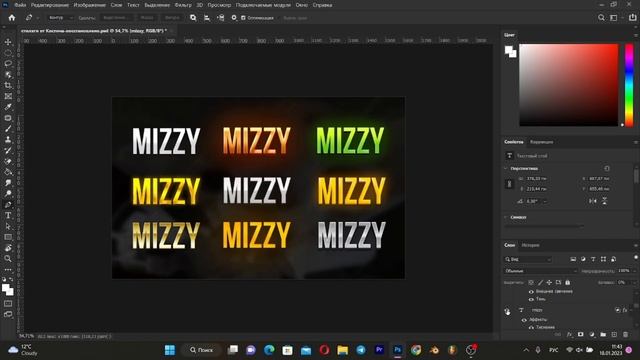Image resolution: width=640 pixels, height=360 pixels.
Task: Open path arrangement options
Action: [220, 18]
